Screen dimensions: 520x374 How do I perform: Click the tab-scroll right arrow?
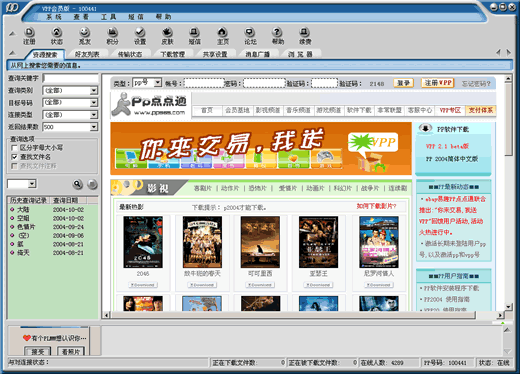(x=508, y=52)
